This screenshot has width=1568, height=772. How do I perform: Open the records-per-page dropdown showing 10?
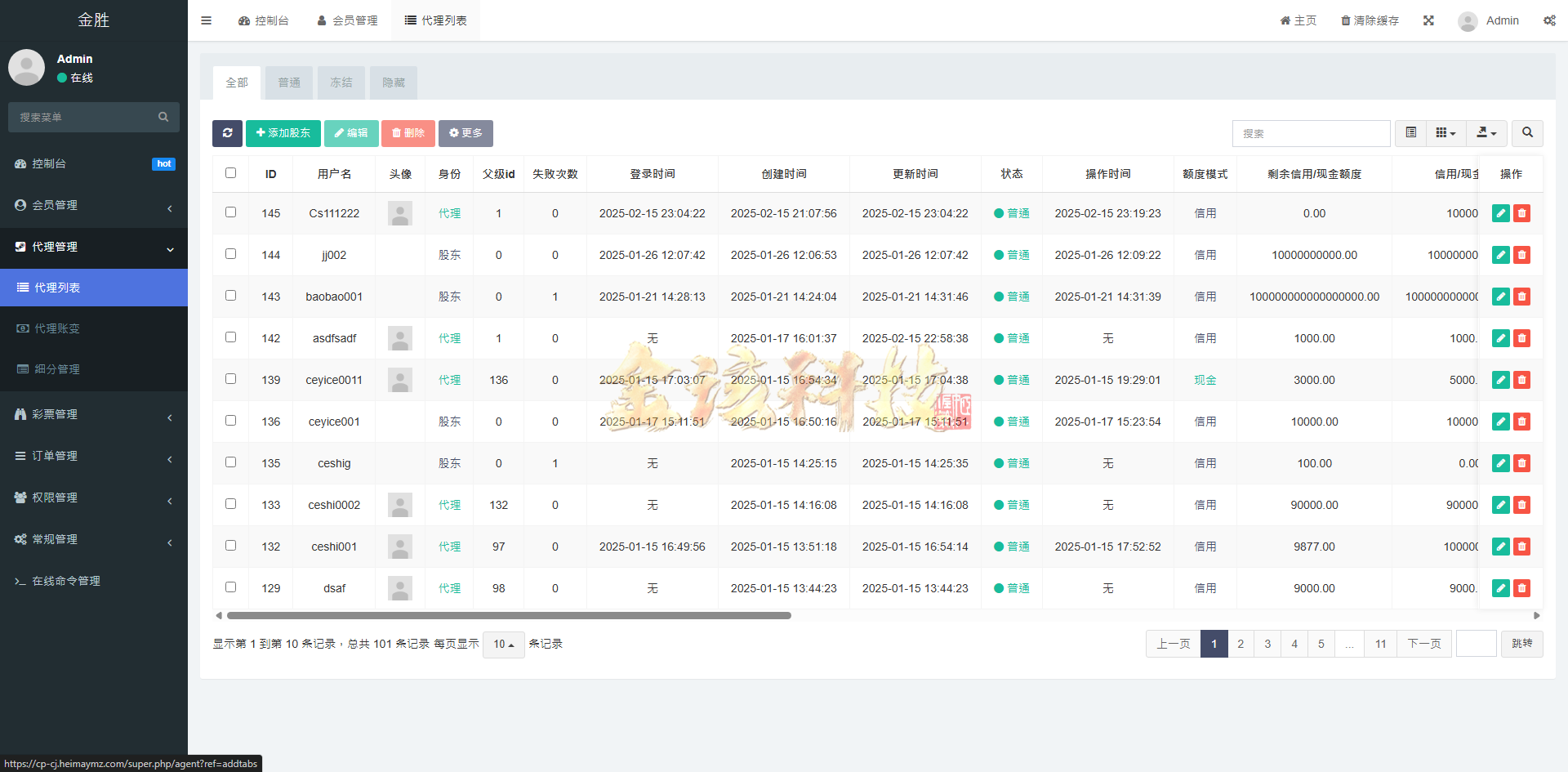pos(503,645)
